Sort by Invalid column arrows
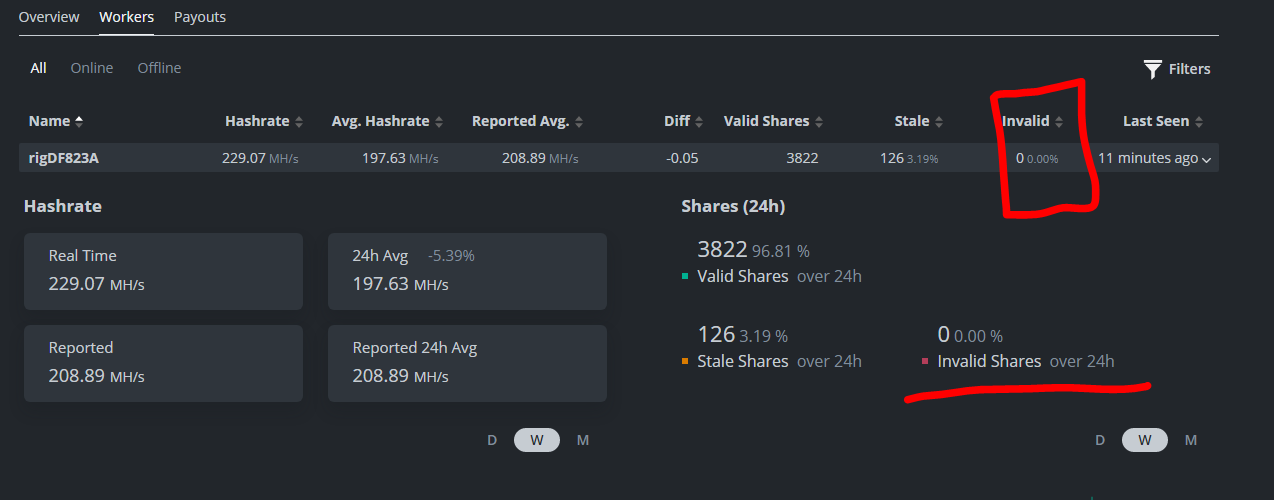Viewport: 1274px width, 500px height. point(1059,122)
